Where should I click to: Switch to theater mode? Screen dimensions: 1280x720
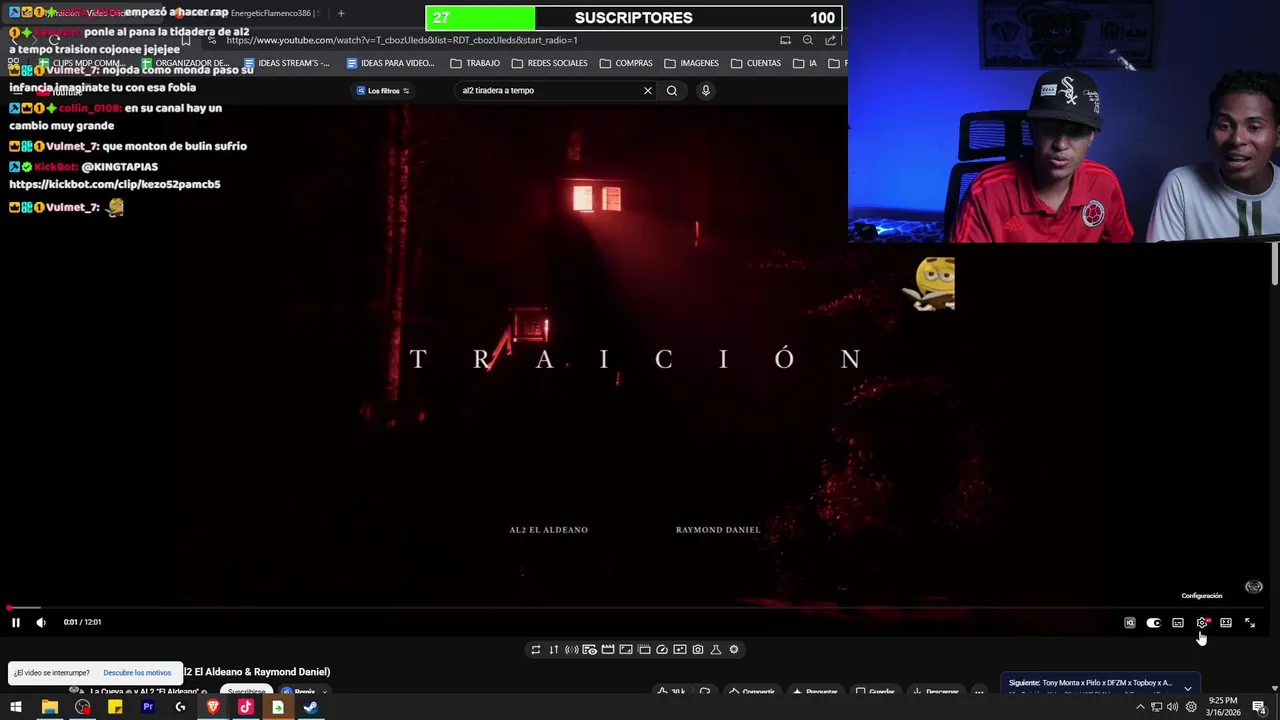(x=1226, y=623)
